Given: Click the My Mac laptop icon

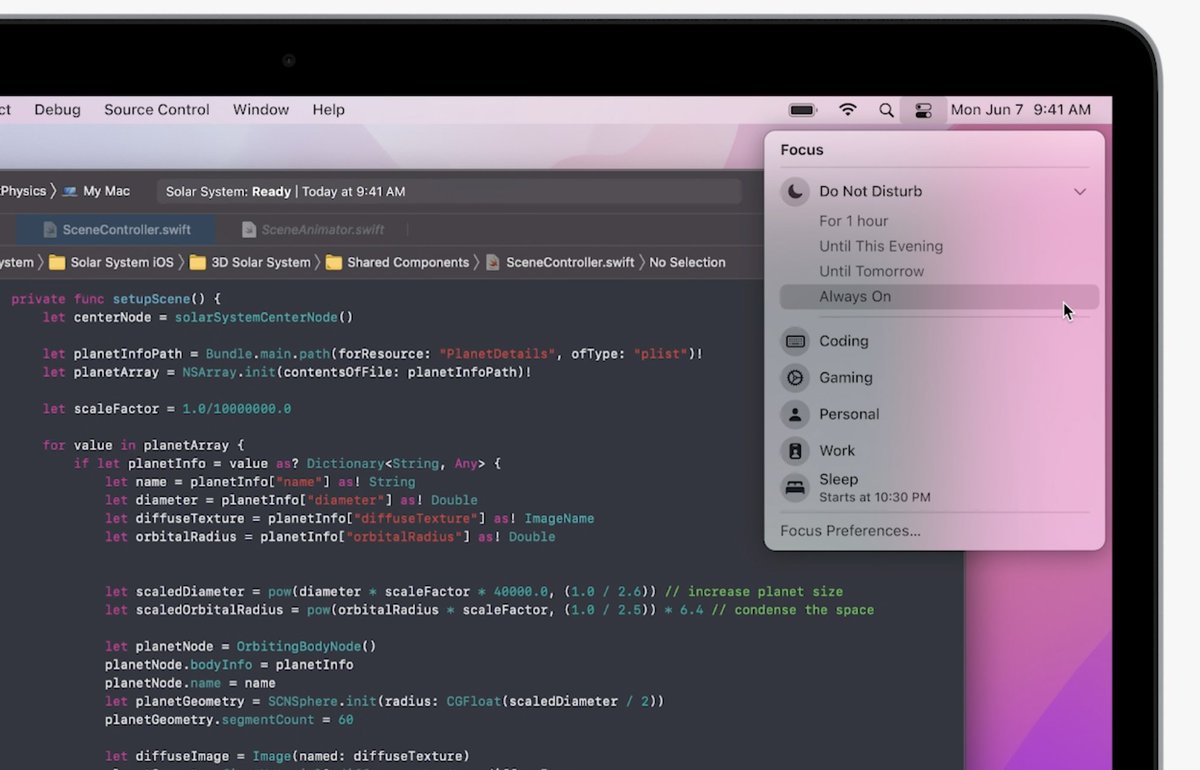Looking at the screenshot, I should pos(70,191).
